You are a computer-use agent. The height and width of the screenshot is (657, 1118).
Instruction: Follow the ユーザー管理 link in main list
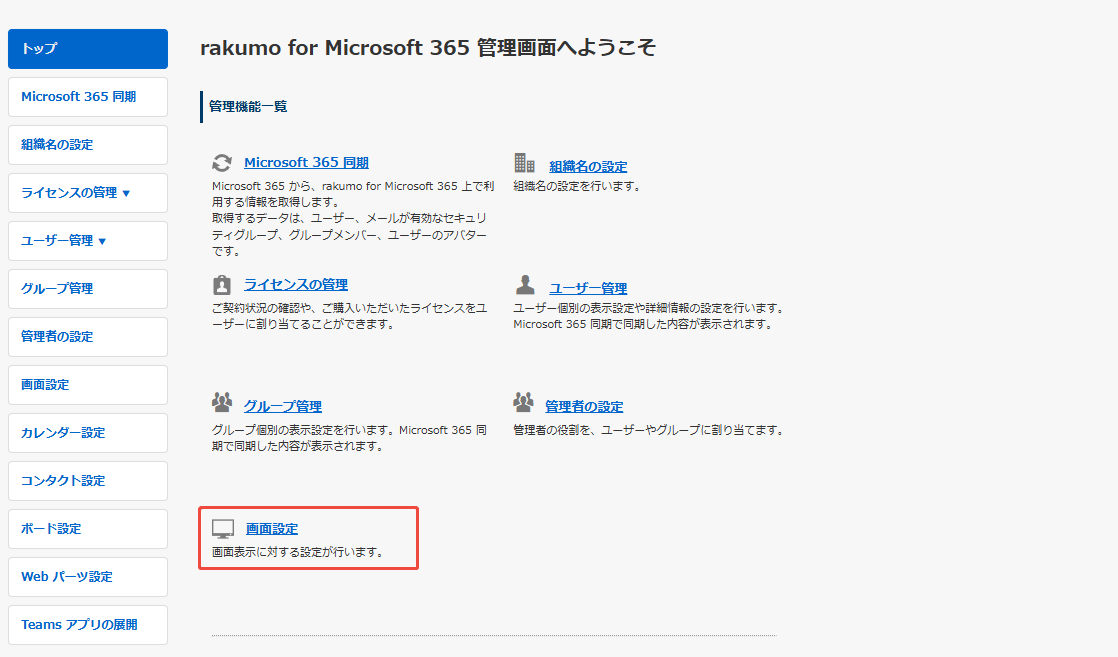(x=588, y=288)
